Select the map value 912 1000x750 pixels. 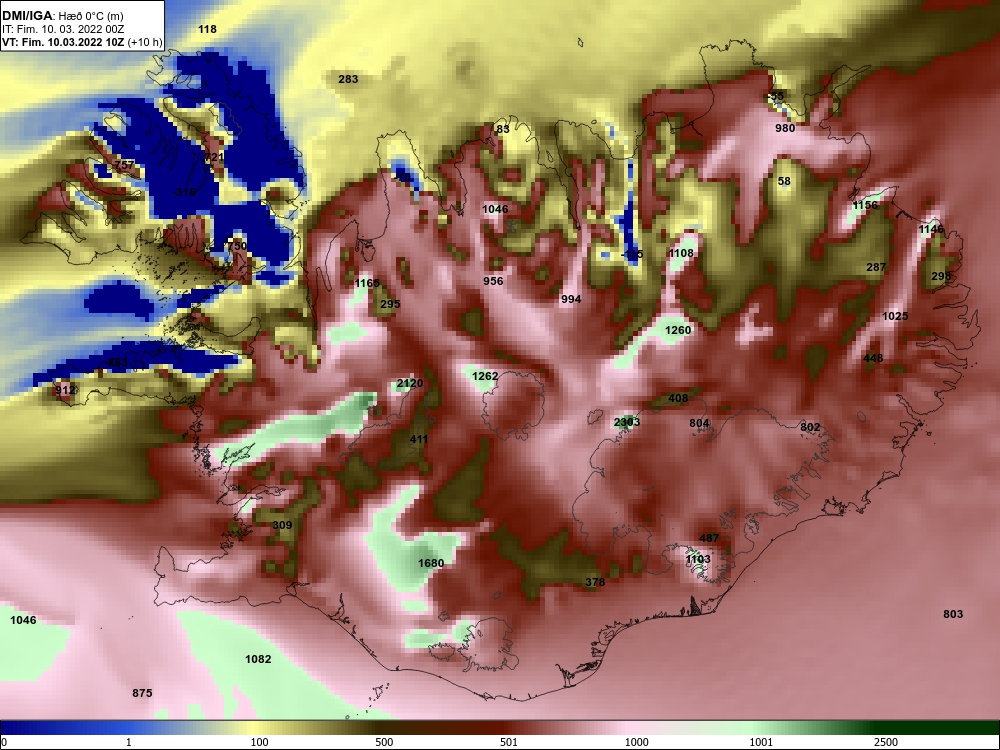(x=64, y=390)
